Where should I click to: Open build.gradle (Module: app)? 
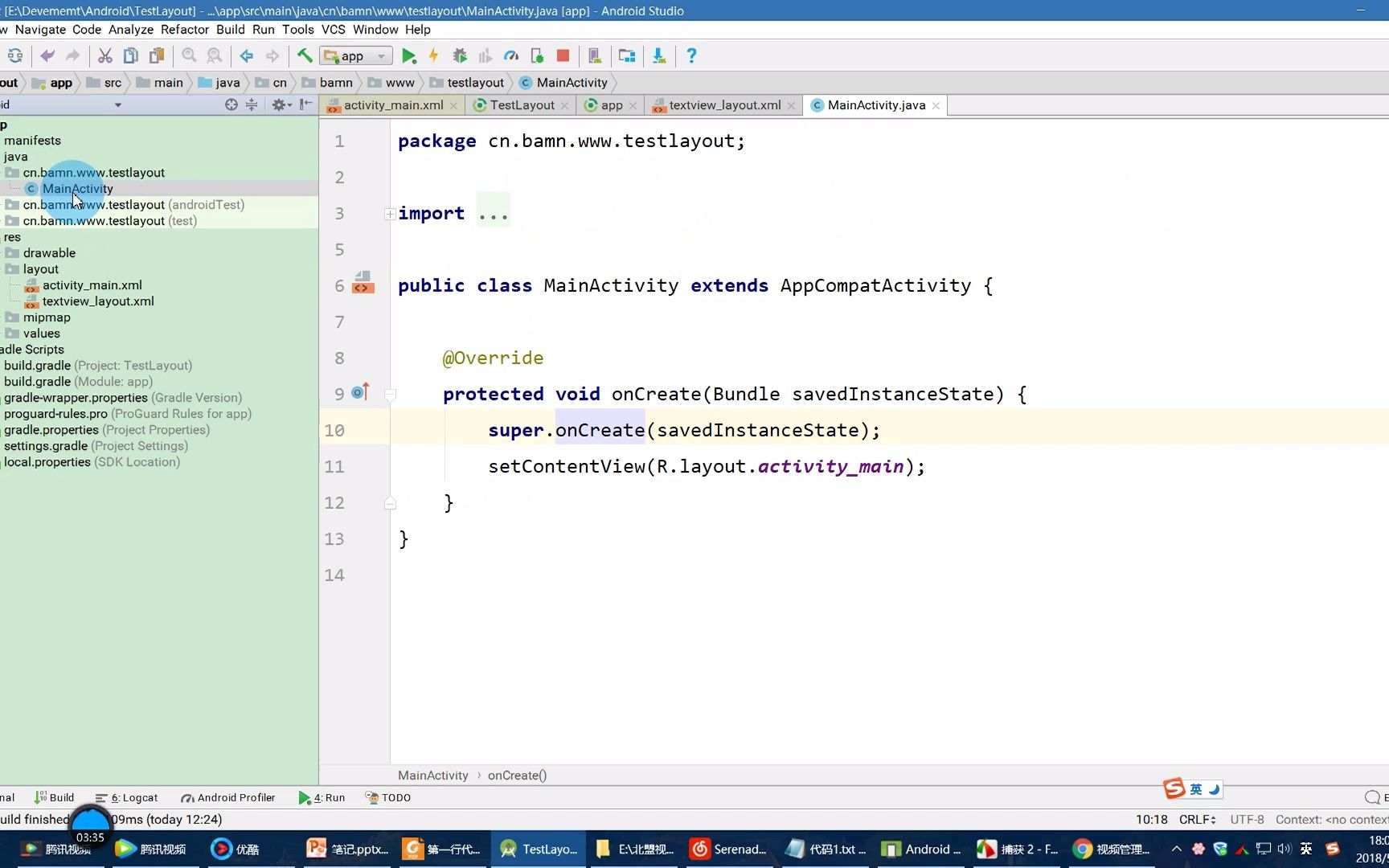coord(78,382)
